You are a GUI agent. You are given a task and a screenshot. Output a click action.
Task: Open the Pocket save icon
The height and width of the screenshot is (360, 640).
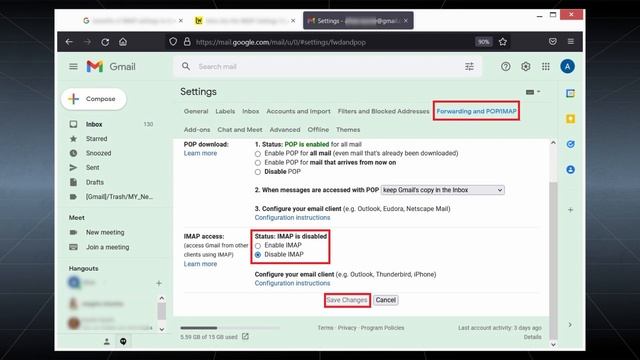click(553, 42)
